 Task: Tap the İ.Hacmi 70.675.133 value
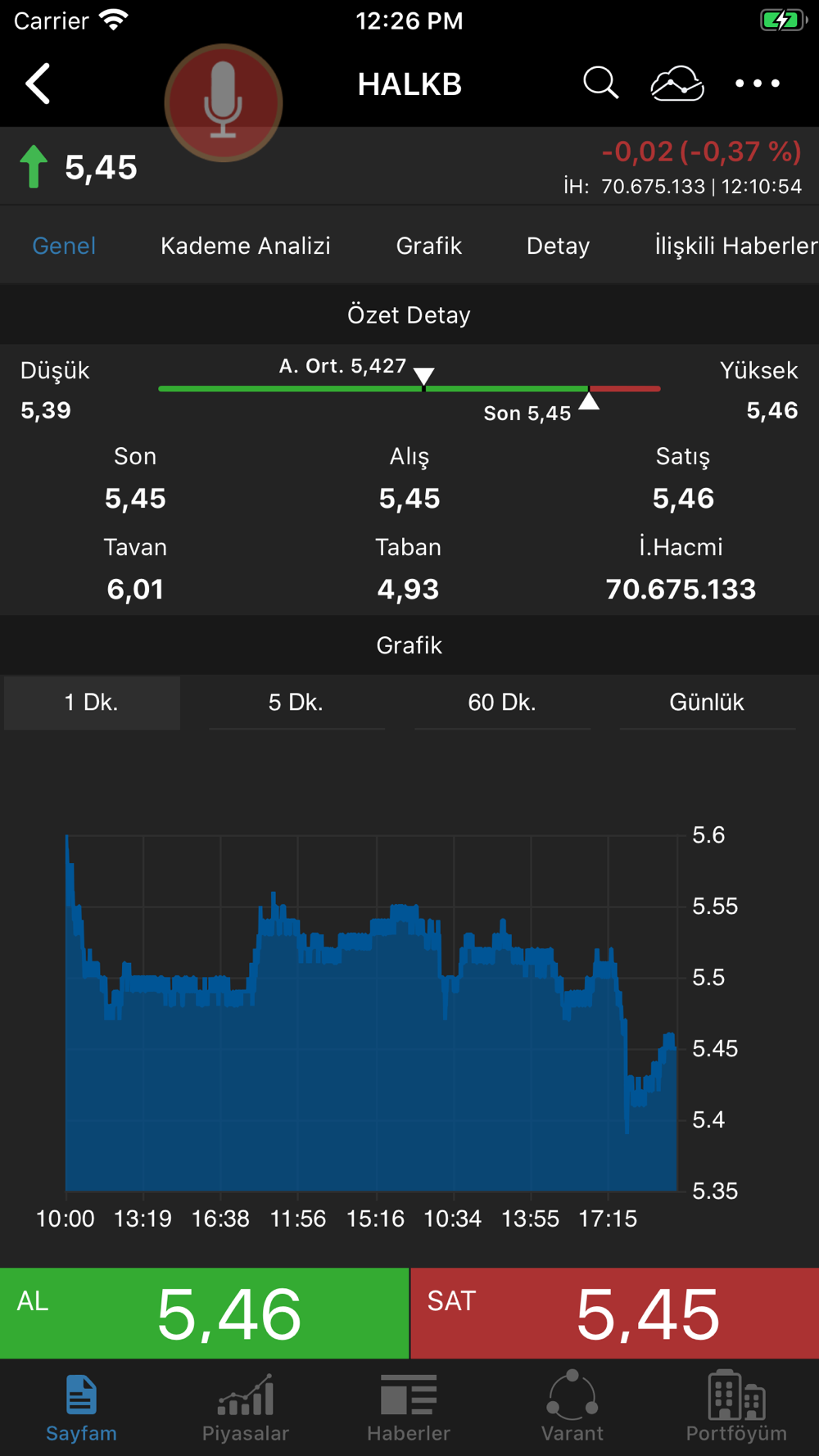click(x=681, y=590)
